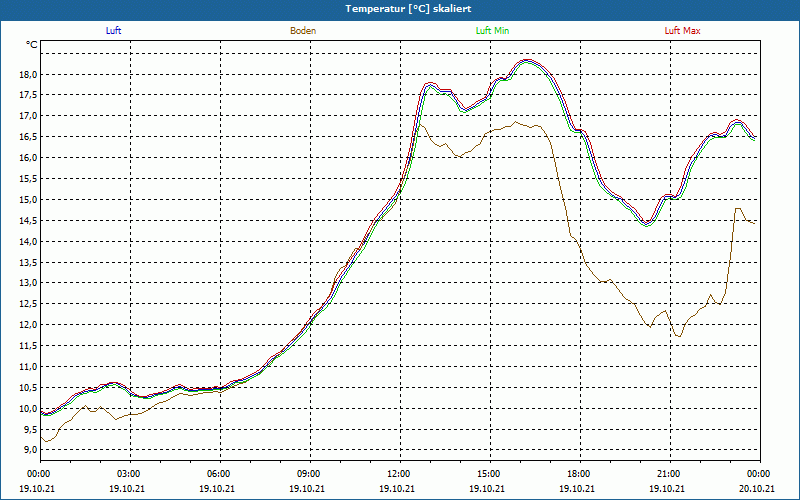Click the 'Luft' legend label

113,31
